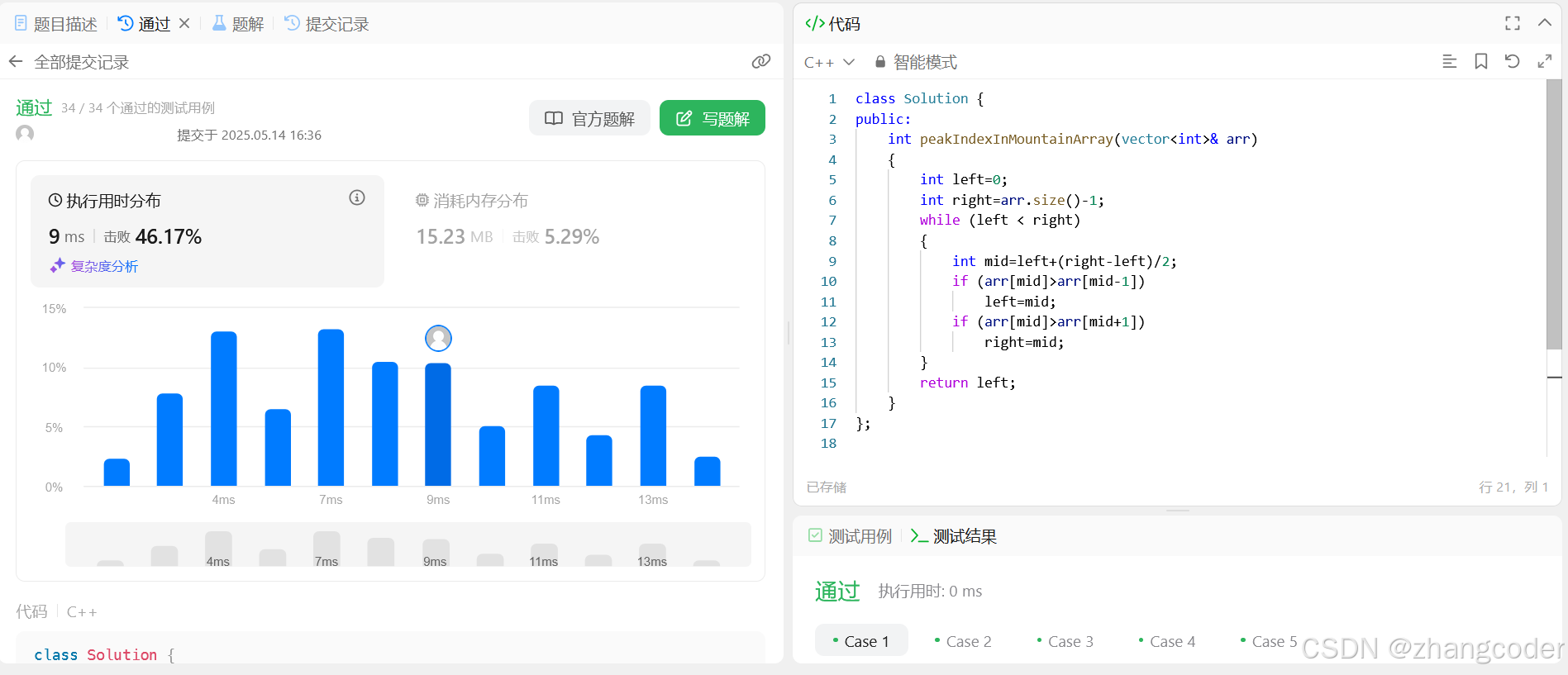Enter fullscreen for the 代码 panel
This screenshot has width=1568, height=675.
[x=1513, y=23]
